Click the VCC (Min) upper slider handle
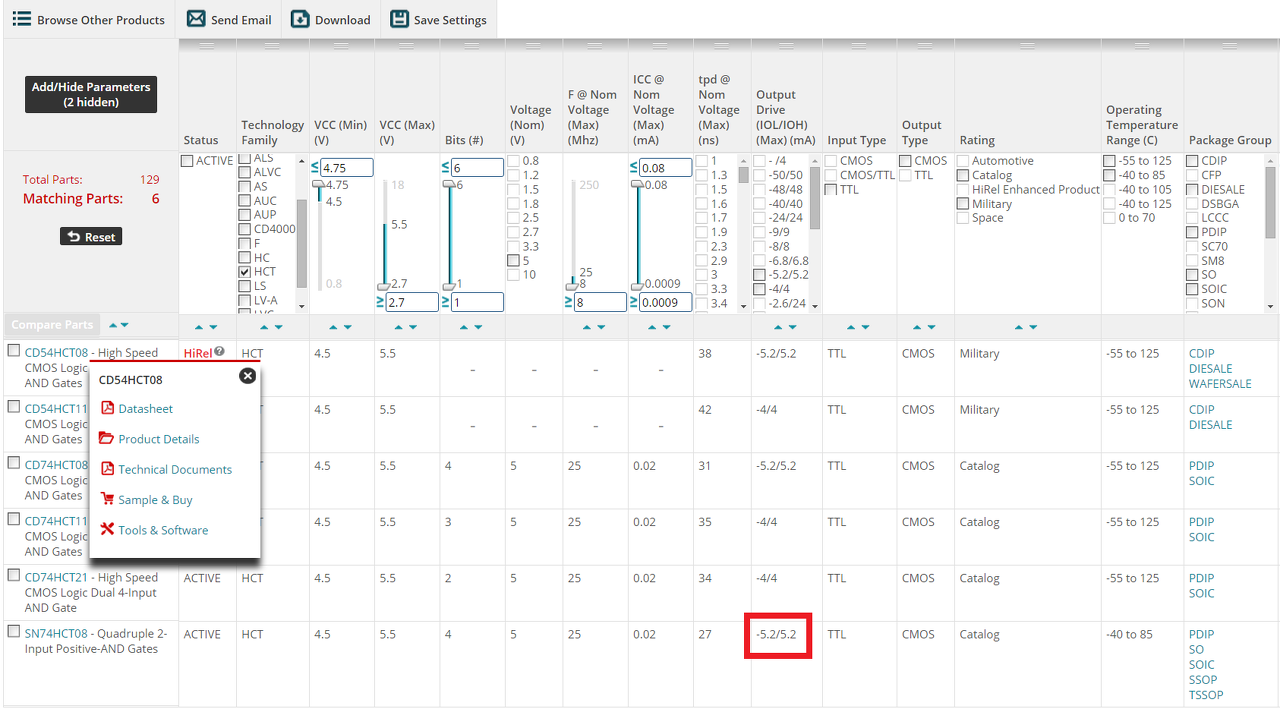 [319, 185]
